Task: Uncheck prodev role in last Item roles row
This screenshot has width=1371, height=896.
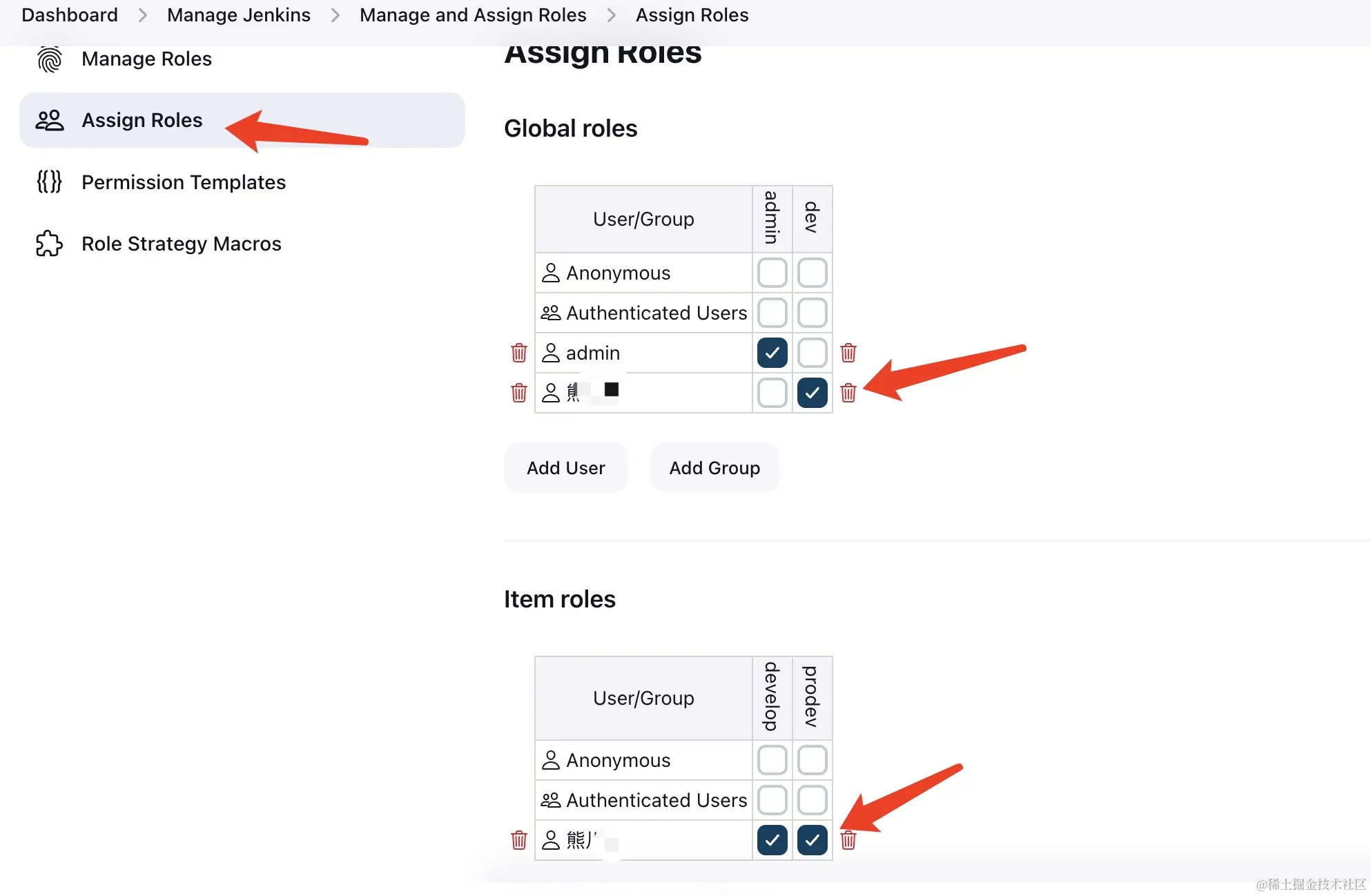Action: click(x=812, y=840)
